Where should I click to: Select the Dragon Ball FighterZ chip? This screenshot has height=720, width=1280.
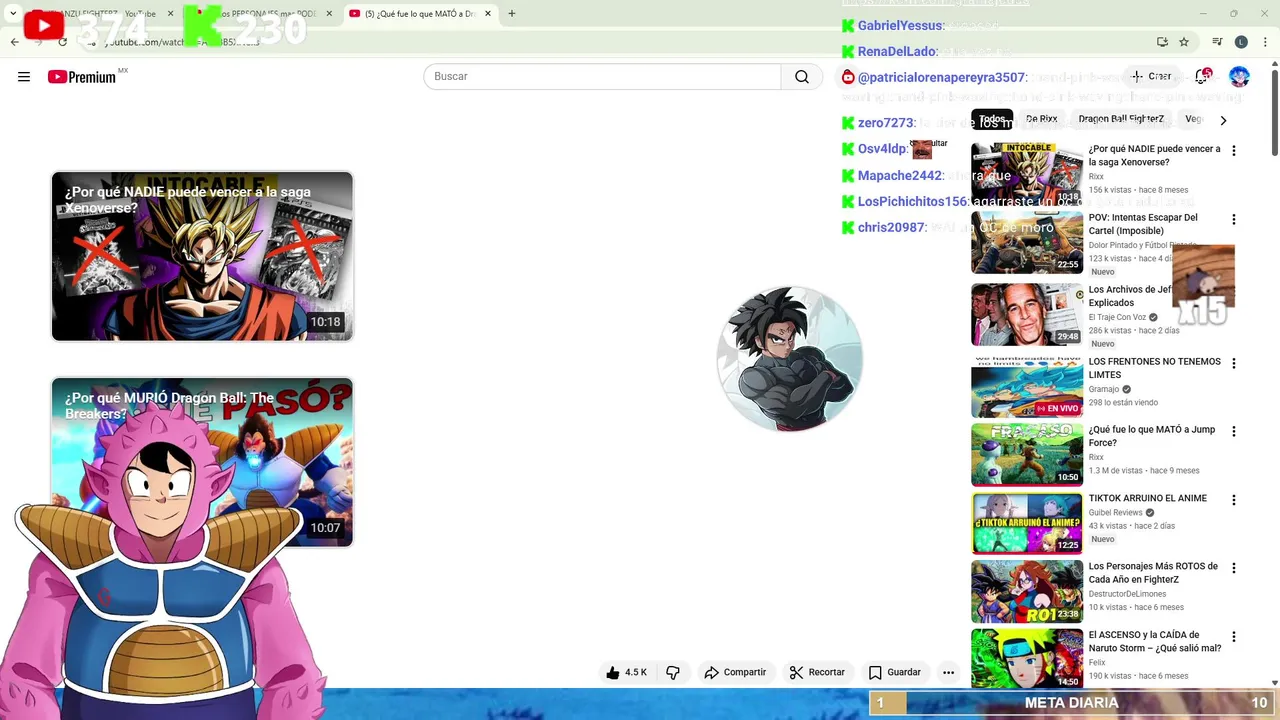click(1121, 119)
